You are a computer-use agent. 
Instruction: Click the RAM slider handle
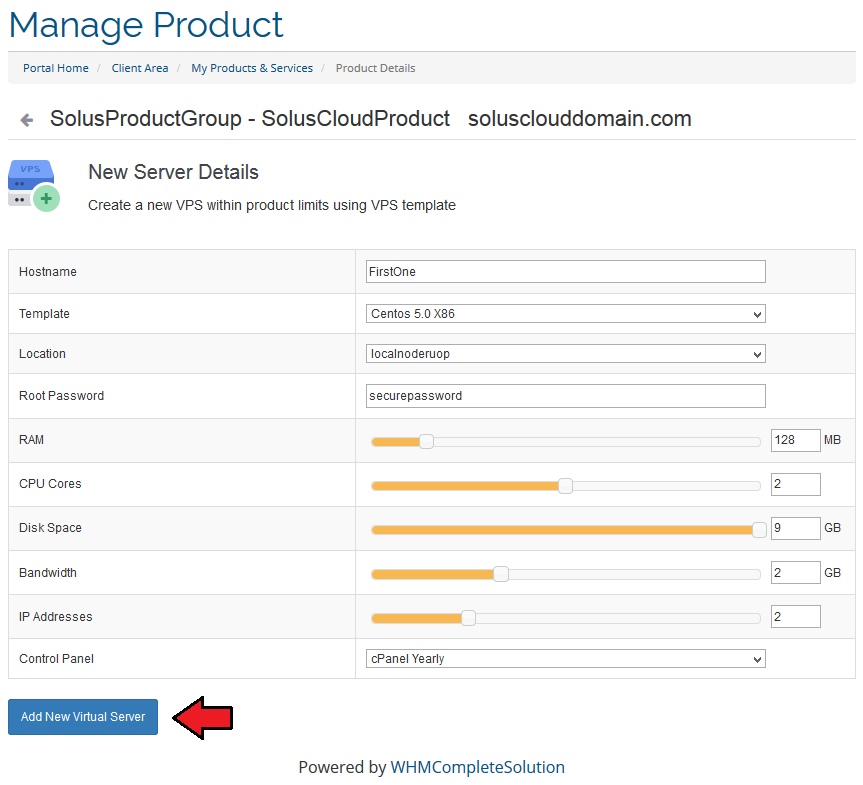click(426, 441)
